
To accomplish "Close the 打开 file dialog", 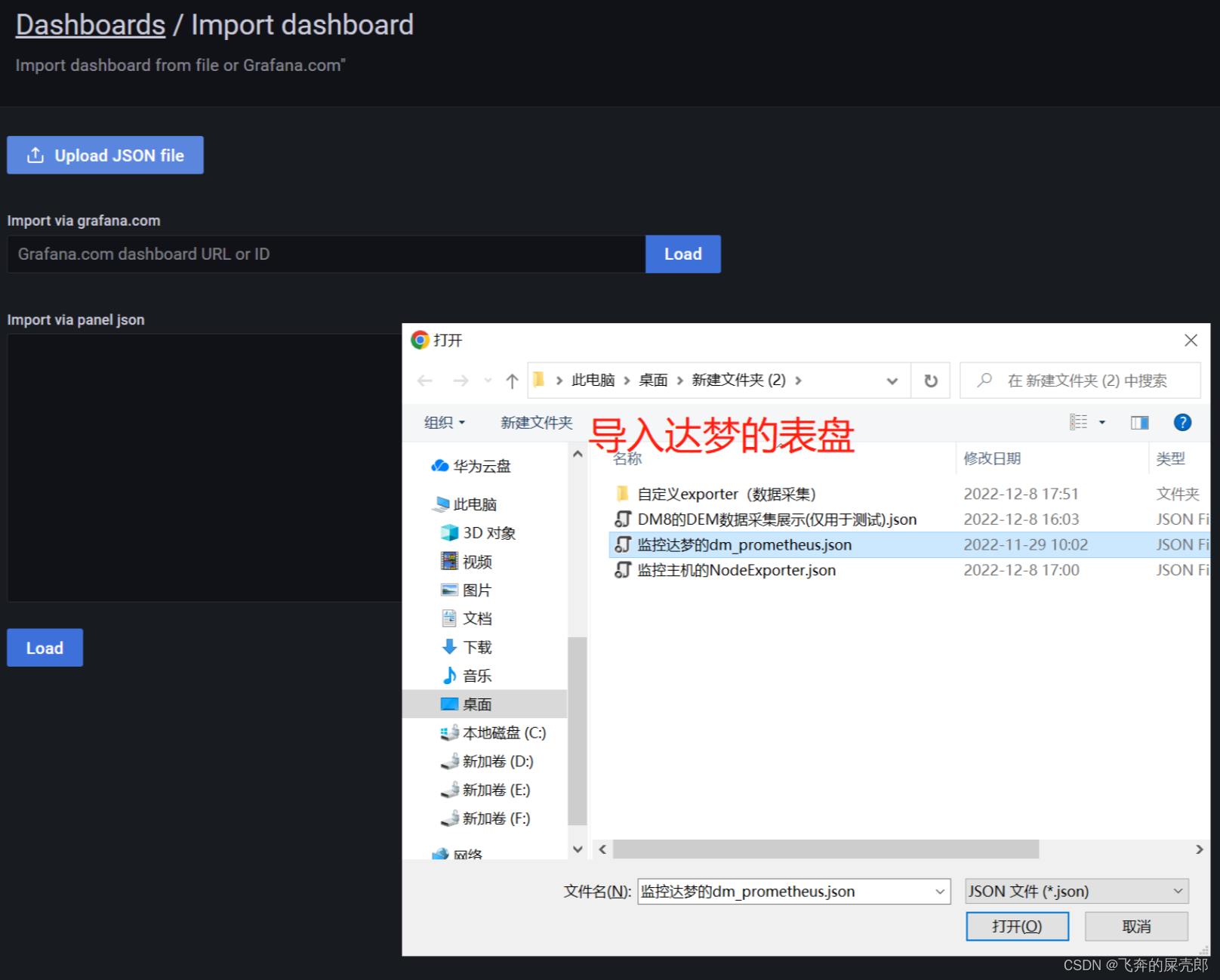I will (x=1191, y=340).
